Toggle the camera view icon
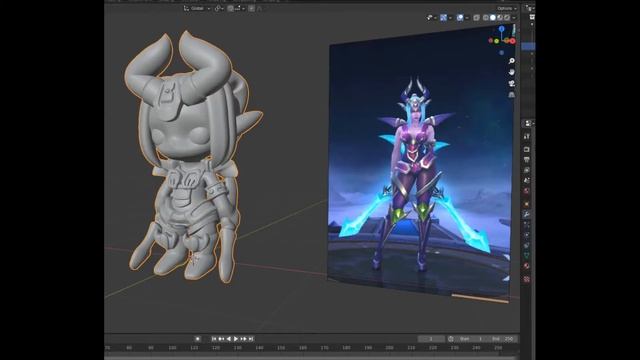The width and height of the screenshot is (640, 360). coord(511,84)
